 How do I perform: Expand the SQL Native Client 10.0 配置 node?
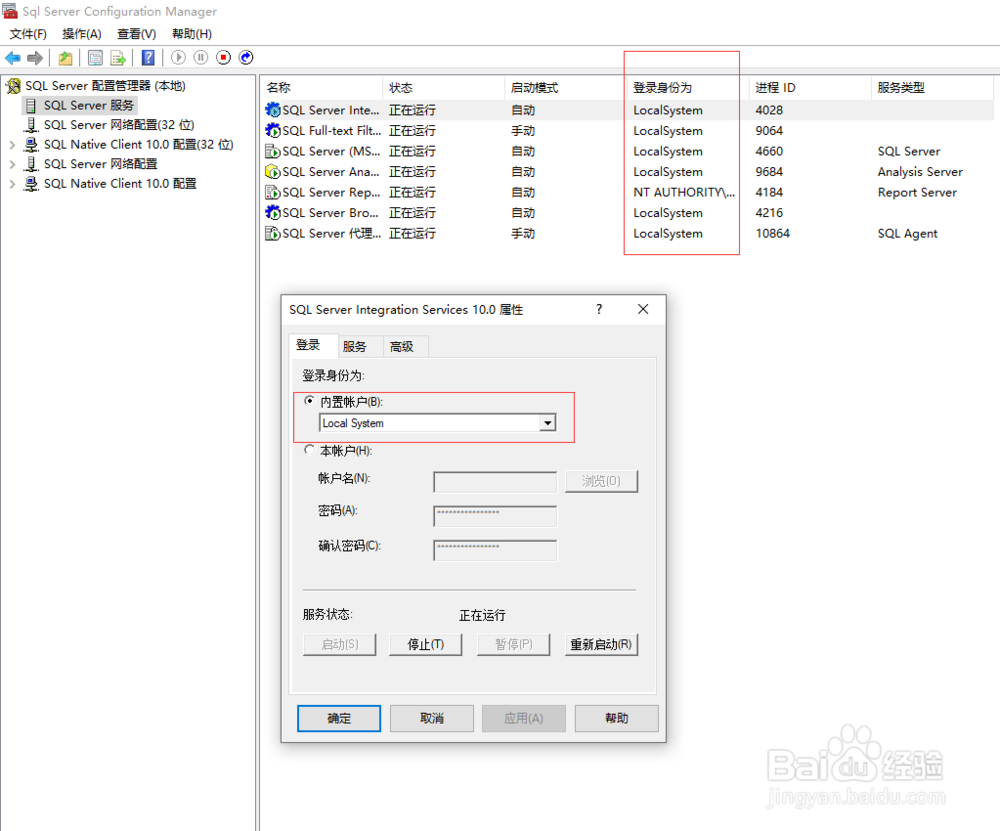12,184
